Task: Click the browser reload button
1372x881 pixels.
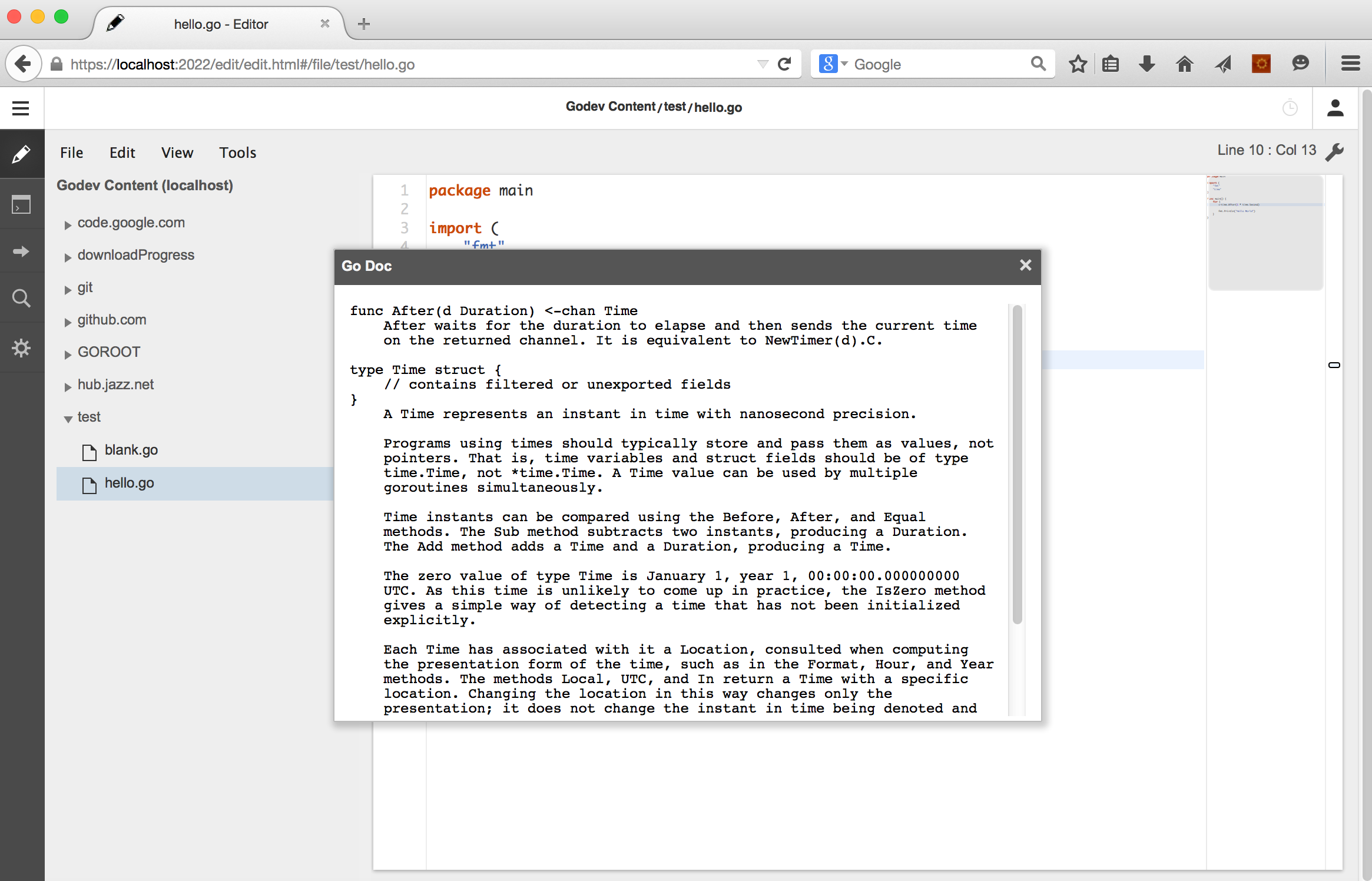Action: [784, 64]
